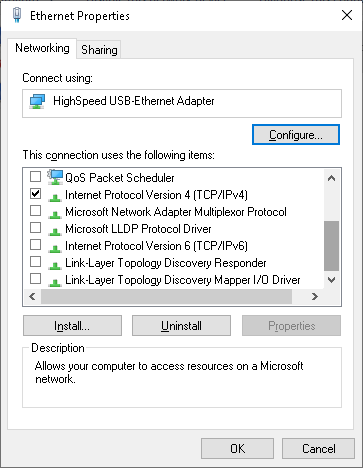
Task: Click the vertical scrollbar thumb
Action: pyautogui.click(x=331, y=246)
